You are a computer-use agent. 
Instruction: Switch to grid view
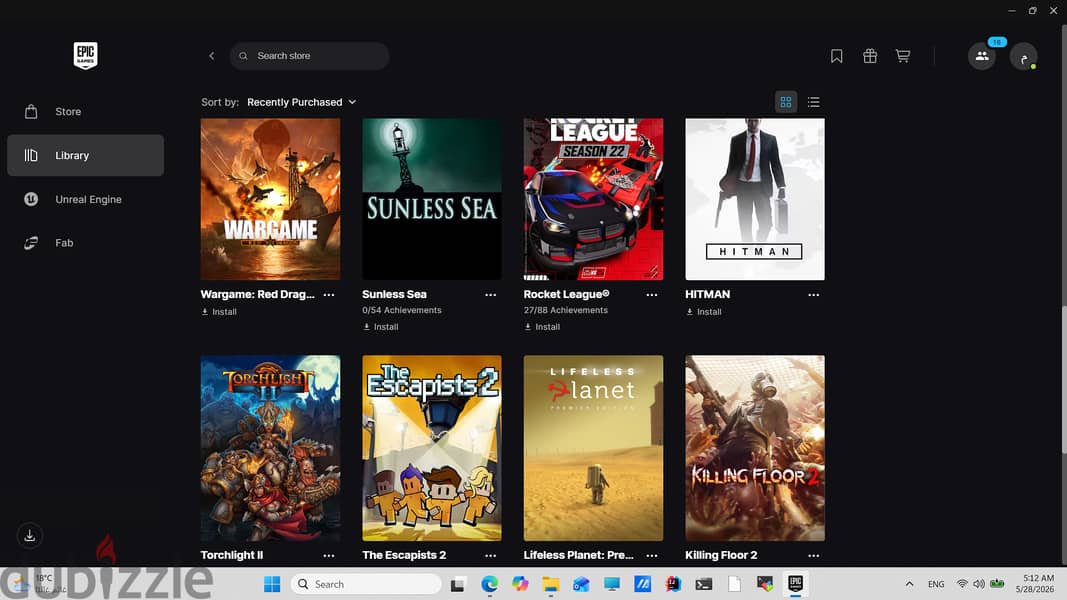[786, 102]
